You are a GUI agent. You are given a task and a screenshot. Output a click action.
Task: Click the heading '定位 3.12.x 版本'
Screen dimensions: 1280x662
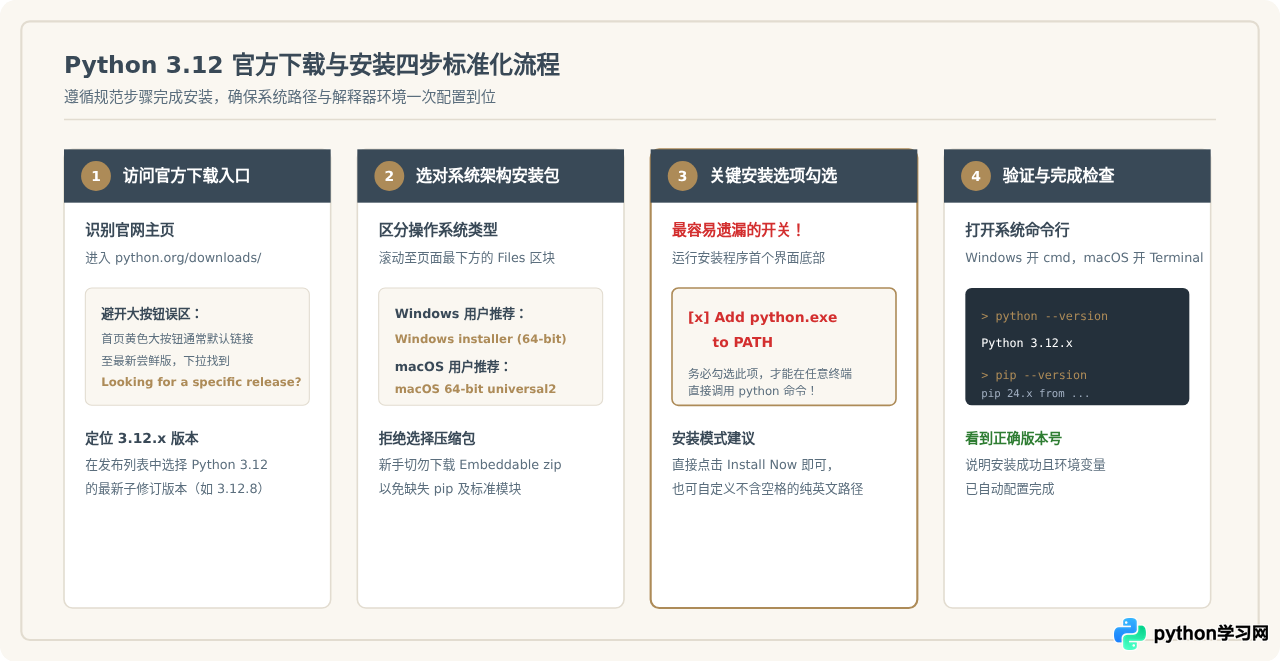[142, 438]
